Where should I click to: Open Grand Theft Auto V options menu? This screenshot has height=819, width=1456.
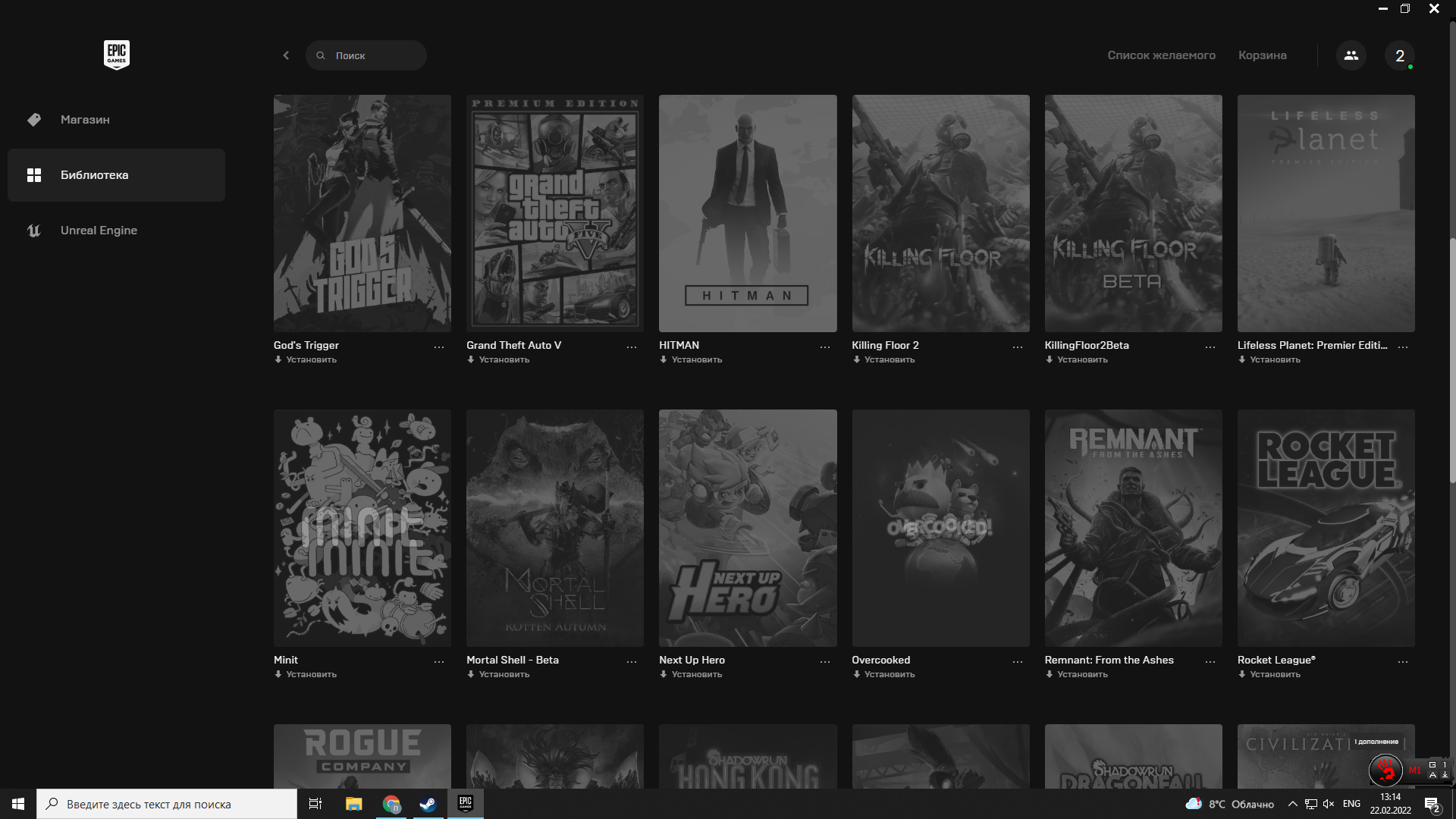[x=632, y=347]
